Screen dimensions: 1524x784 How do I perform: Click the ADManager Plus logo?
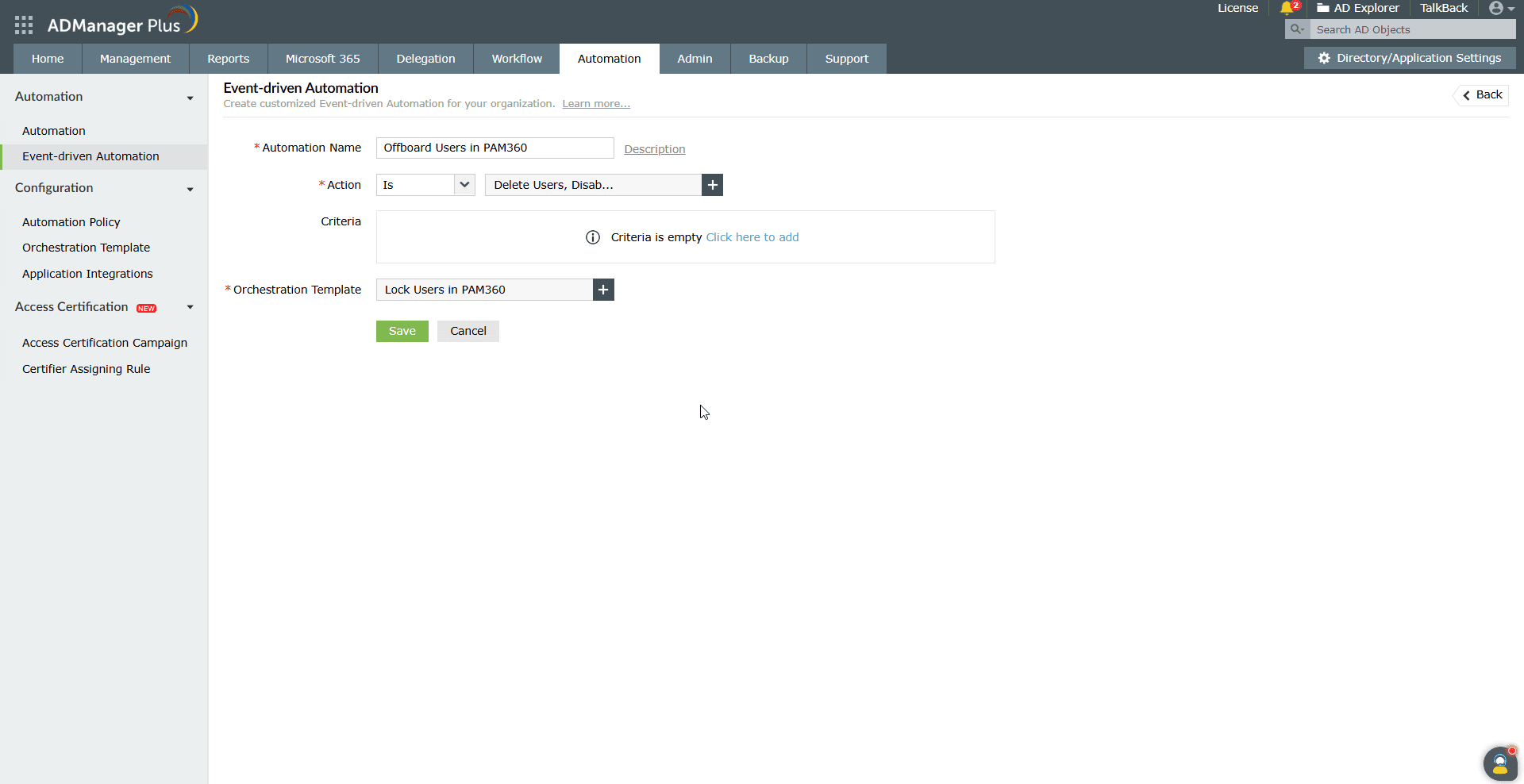pos(122,22)
